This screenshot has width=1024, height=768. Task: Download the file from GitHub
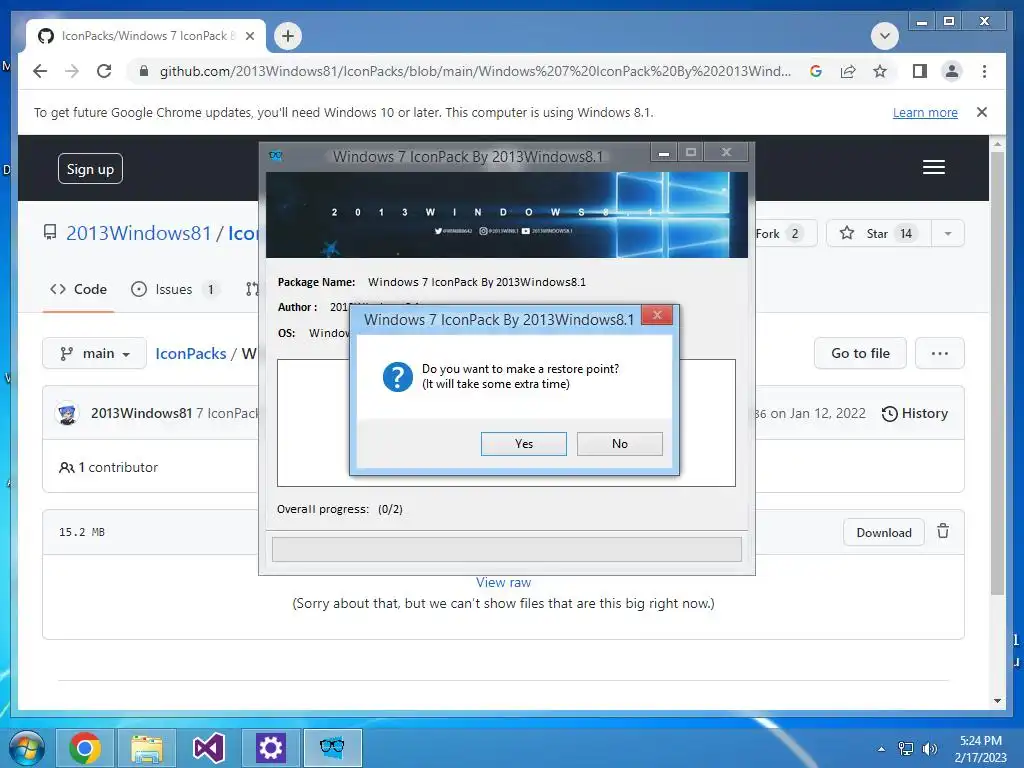pos(884,532)
